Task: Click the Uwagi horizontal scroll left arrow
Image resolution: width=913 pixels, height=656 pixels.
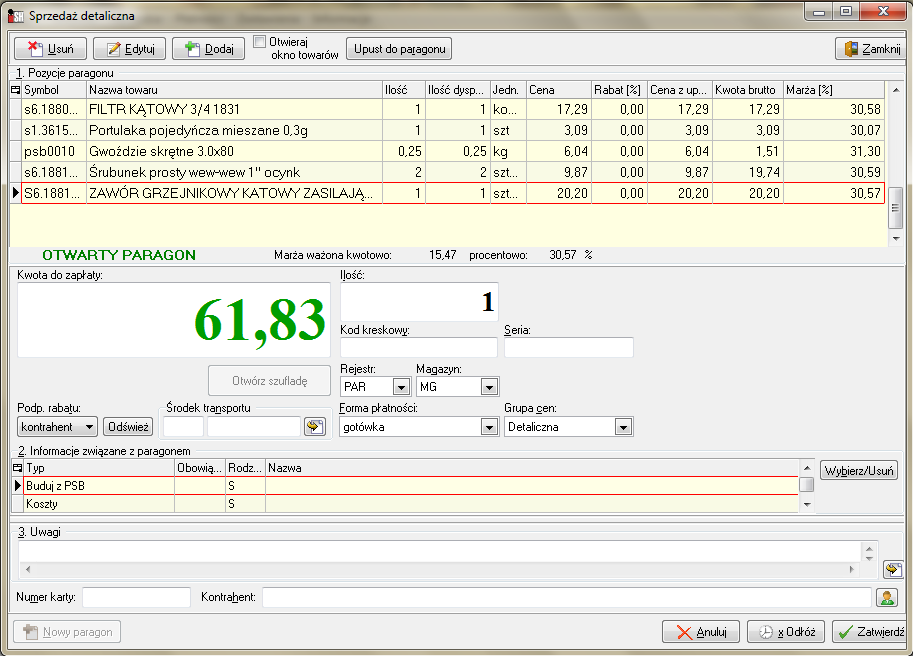Action: (x=28, y=569)
